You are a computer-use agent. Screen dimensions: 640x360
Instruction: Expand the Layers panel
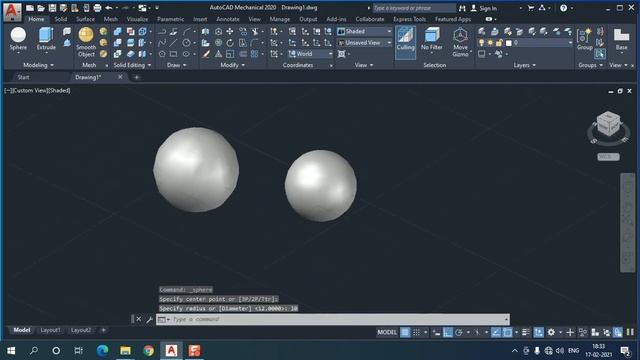coord(524,65)
